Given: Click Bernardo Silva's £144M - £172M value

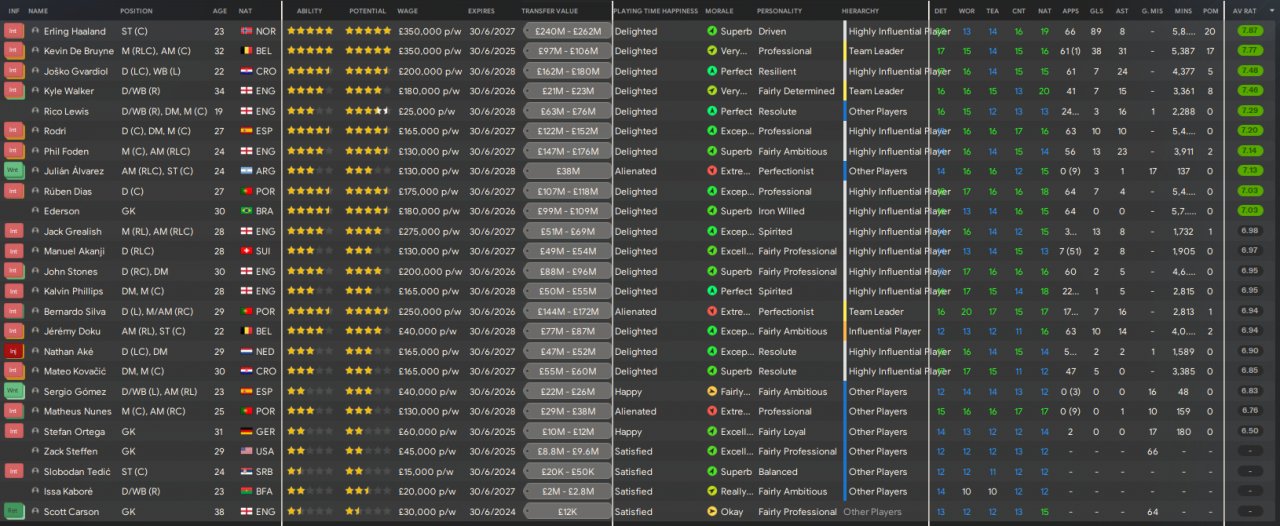Looking at the screenshot, I should (567, 311).
